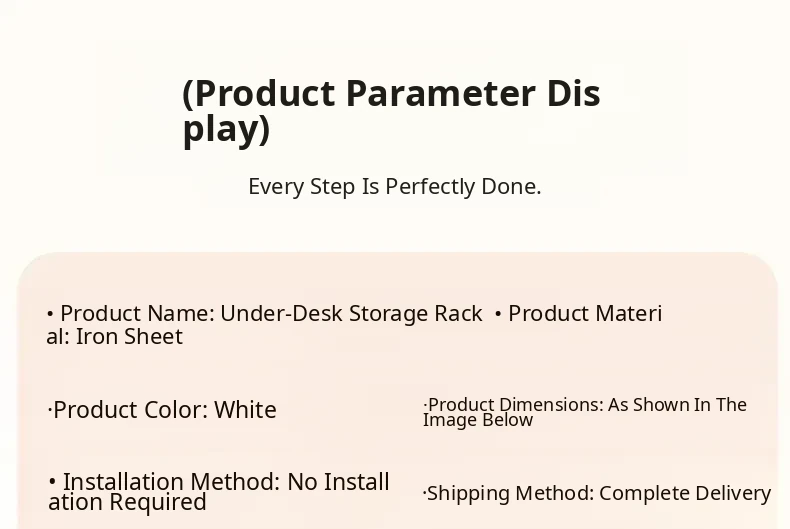This screenshot has width=790, height=529.
Task: Click the "Image Below" text
Action: (x=478, y=420)
